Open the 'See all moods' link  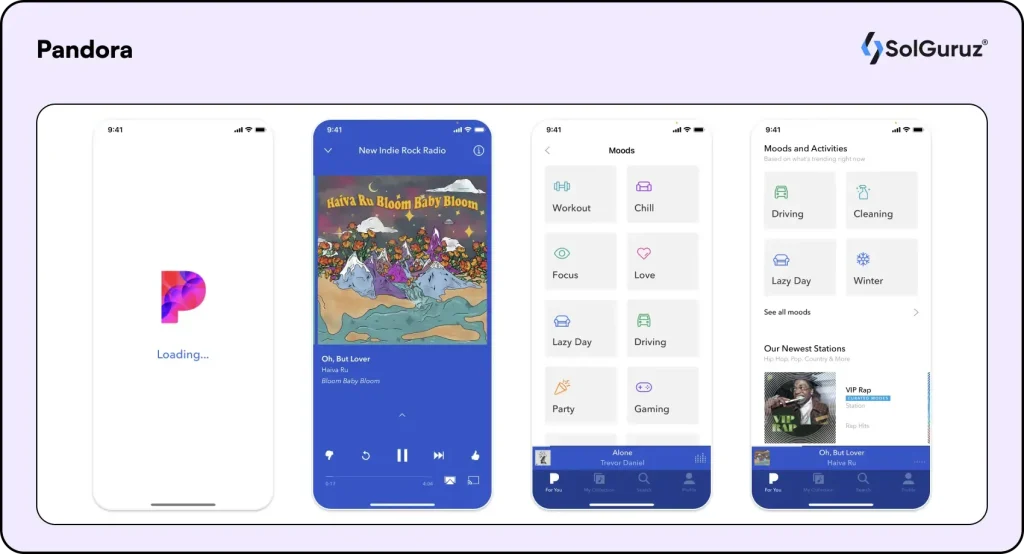click(x=787, y=312)
